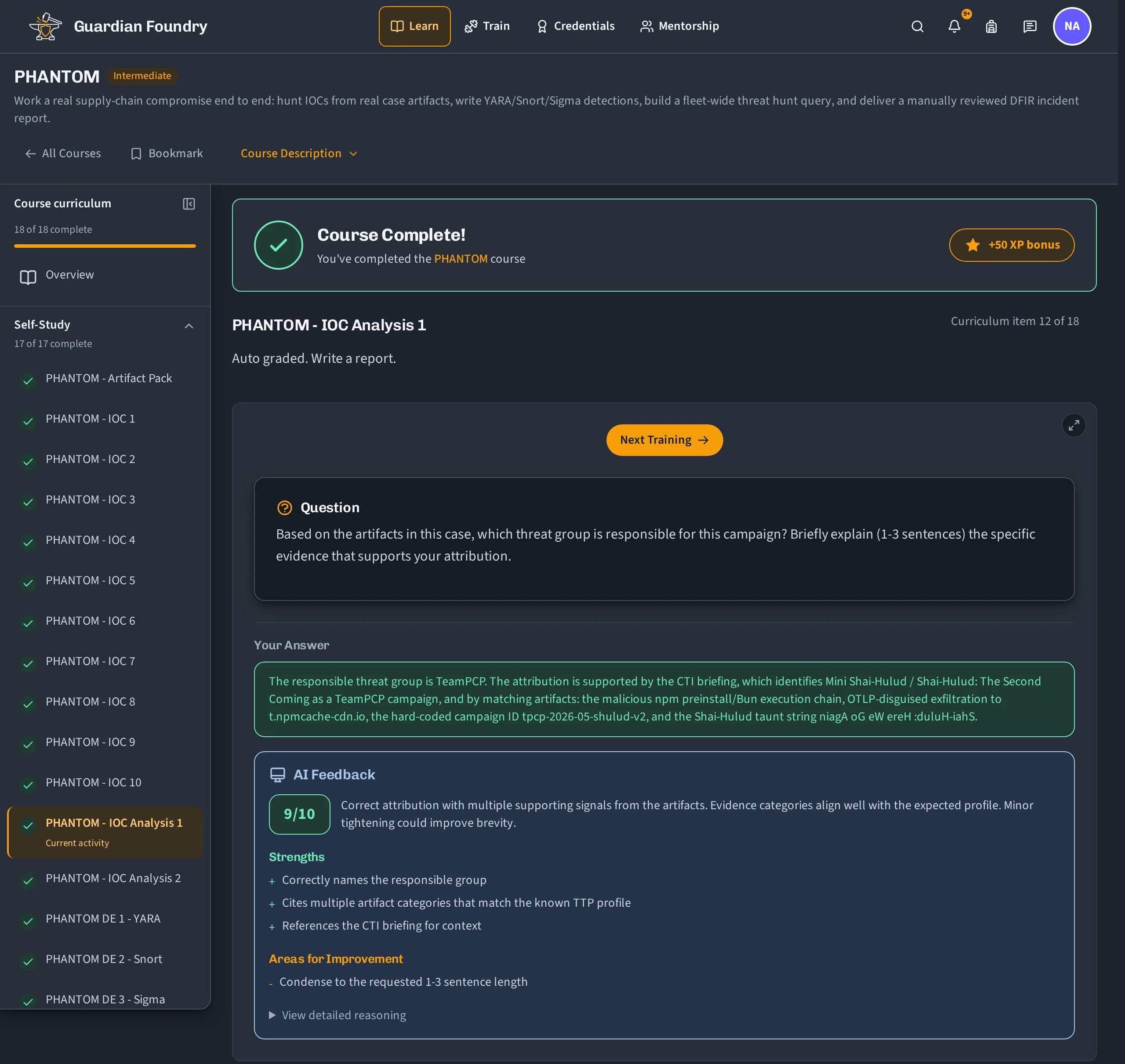1125x1064 pixels.
Task: Select current activity PHANTOM - IOC Analysis 1
Action: click(105, 832)
